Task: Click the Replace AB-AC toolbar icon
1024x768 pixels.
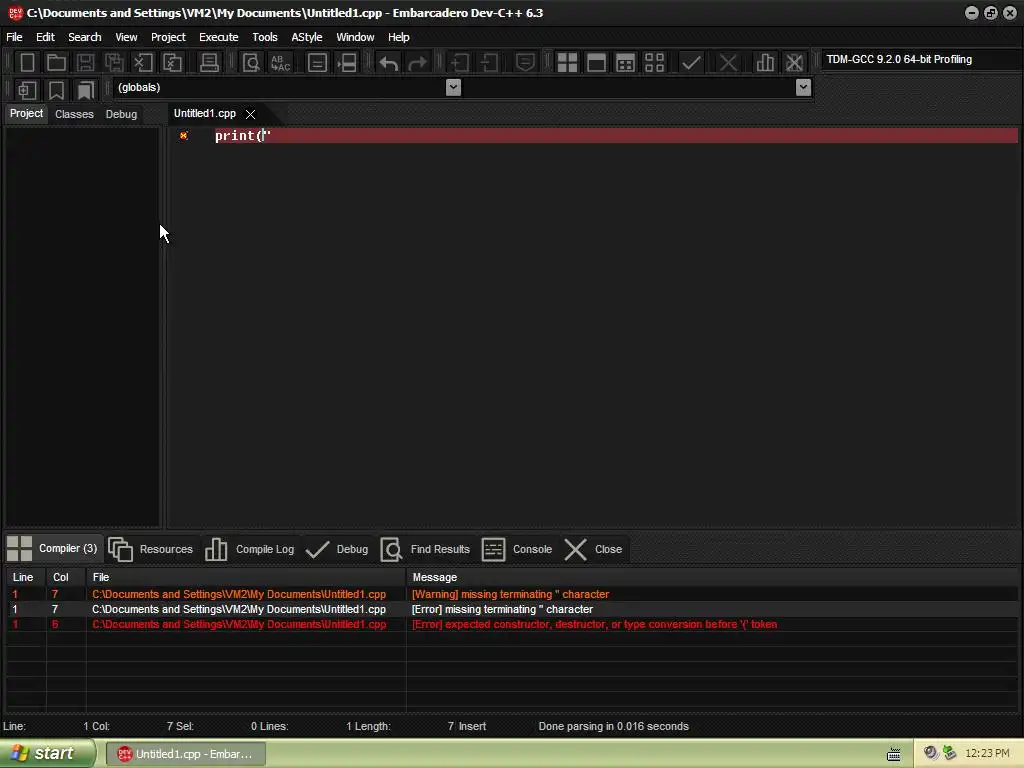Action: coord(280,63)
